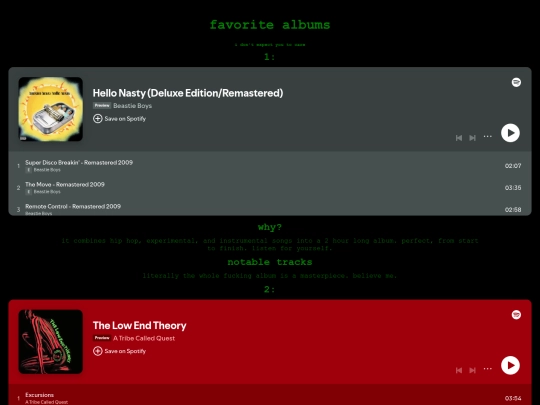Go to previous track in Hello Nasty player

pos(459,138)
